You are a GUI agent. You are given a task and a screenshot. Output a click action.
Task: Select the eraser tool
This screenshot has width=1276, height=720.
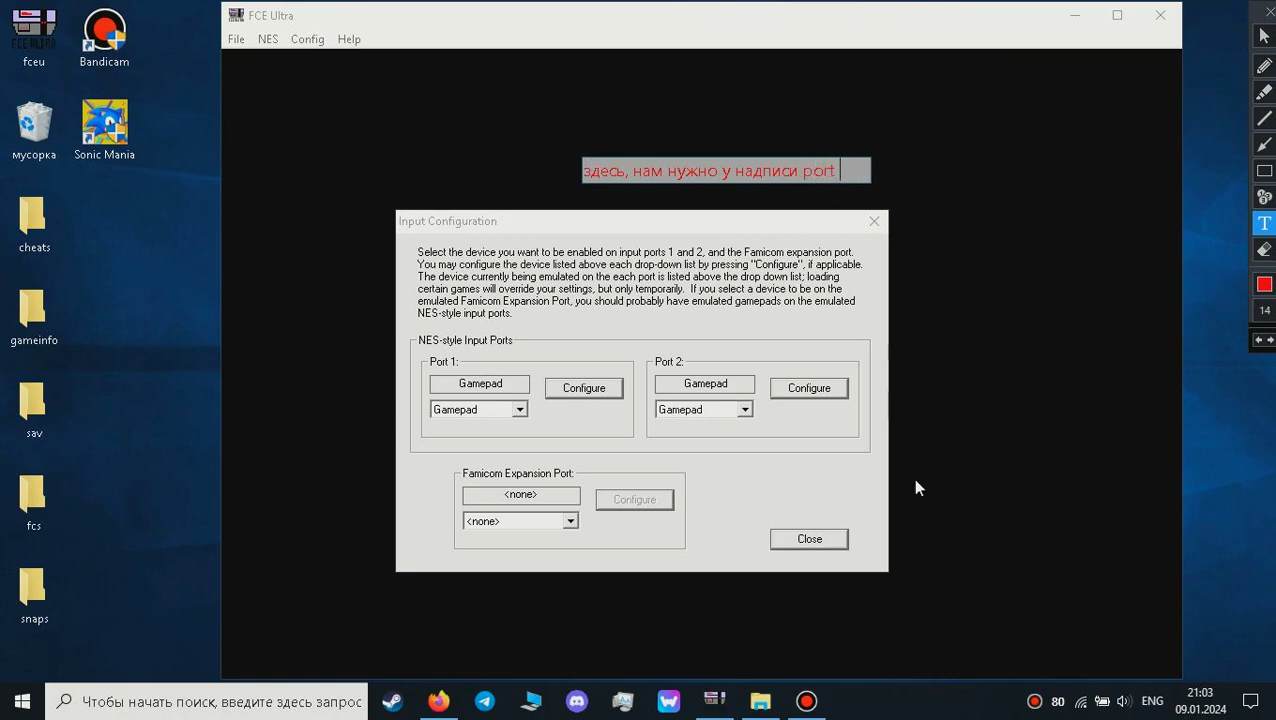[1264, 249]
